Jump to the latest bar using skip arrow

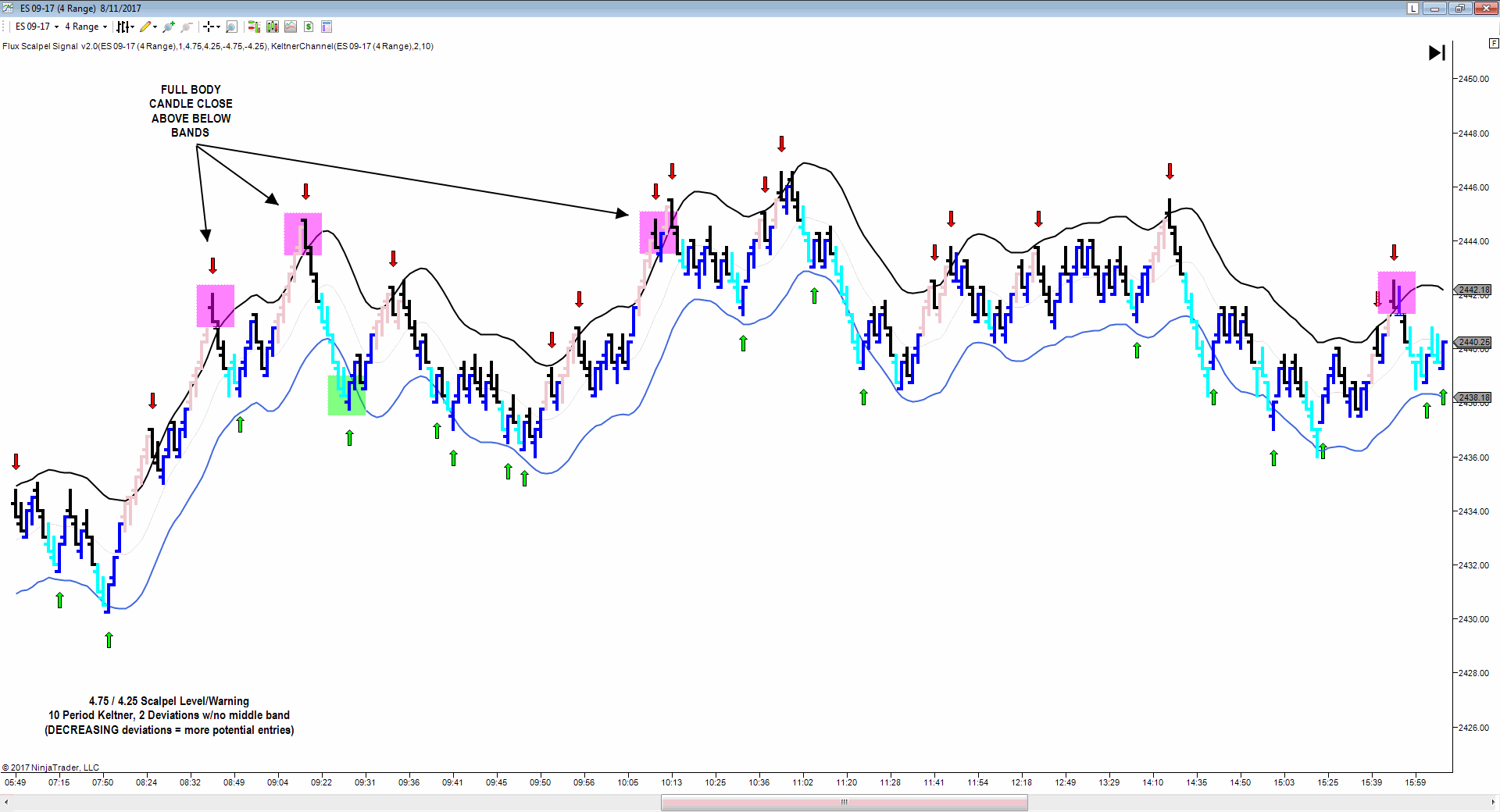coord(1437,52)
